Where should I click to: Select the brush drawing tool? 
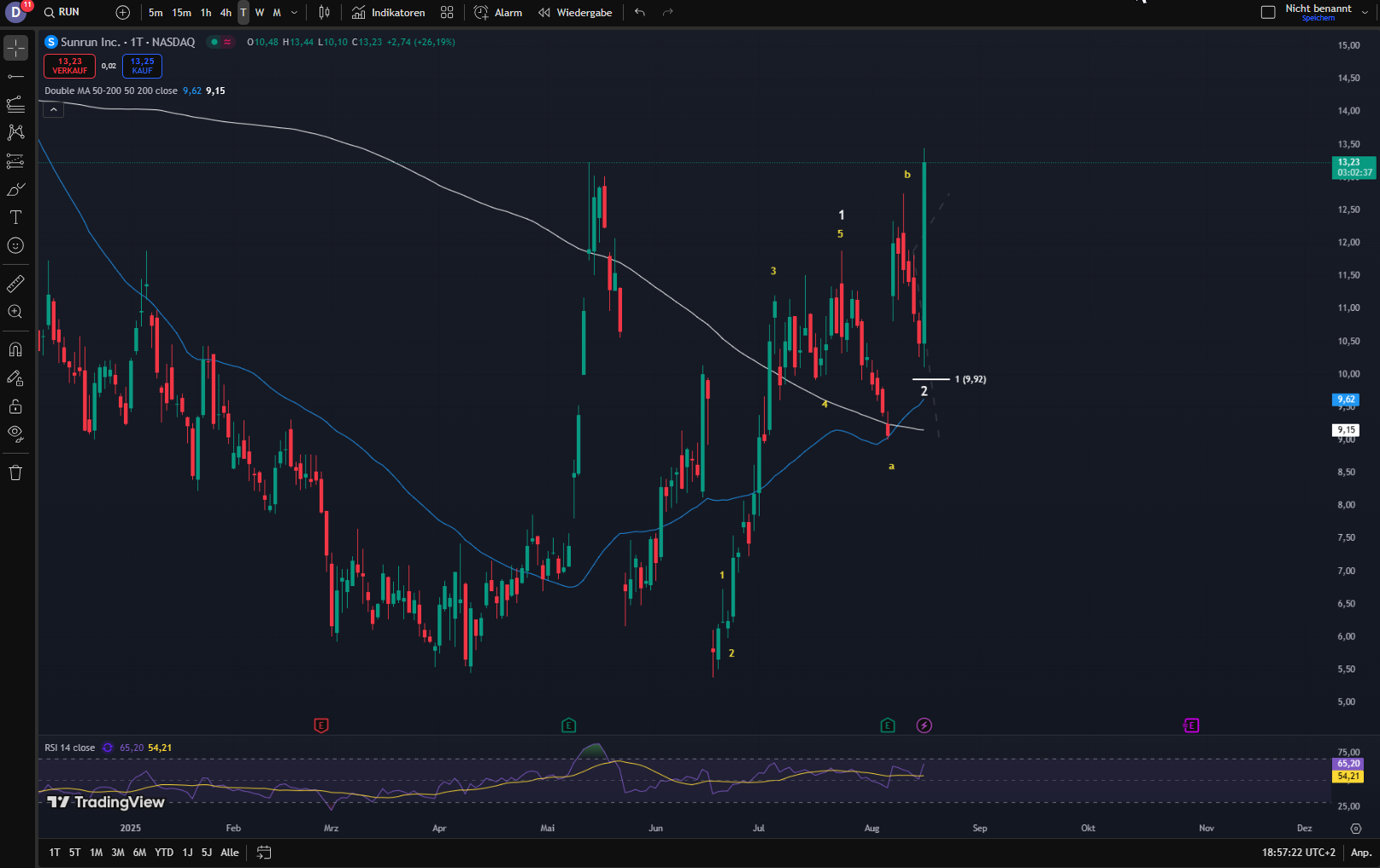click(15, 189)
